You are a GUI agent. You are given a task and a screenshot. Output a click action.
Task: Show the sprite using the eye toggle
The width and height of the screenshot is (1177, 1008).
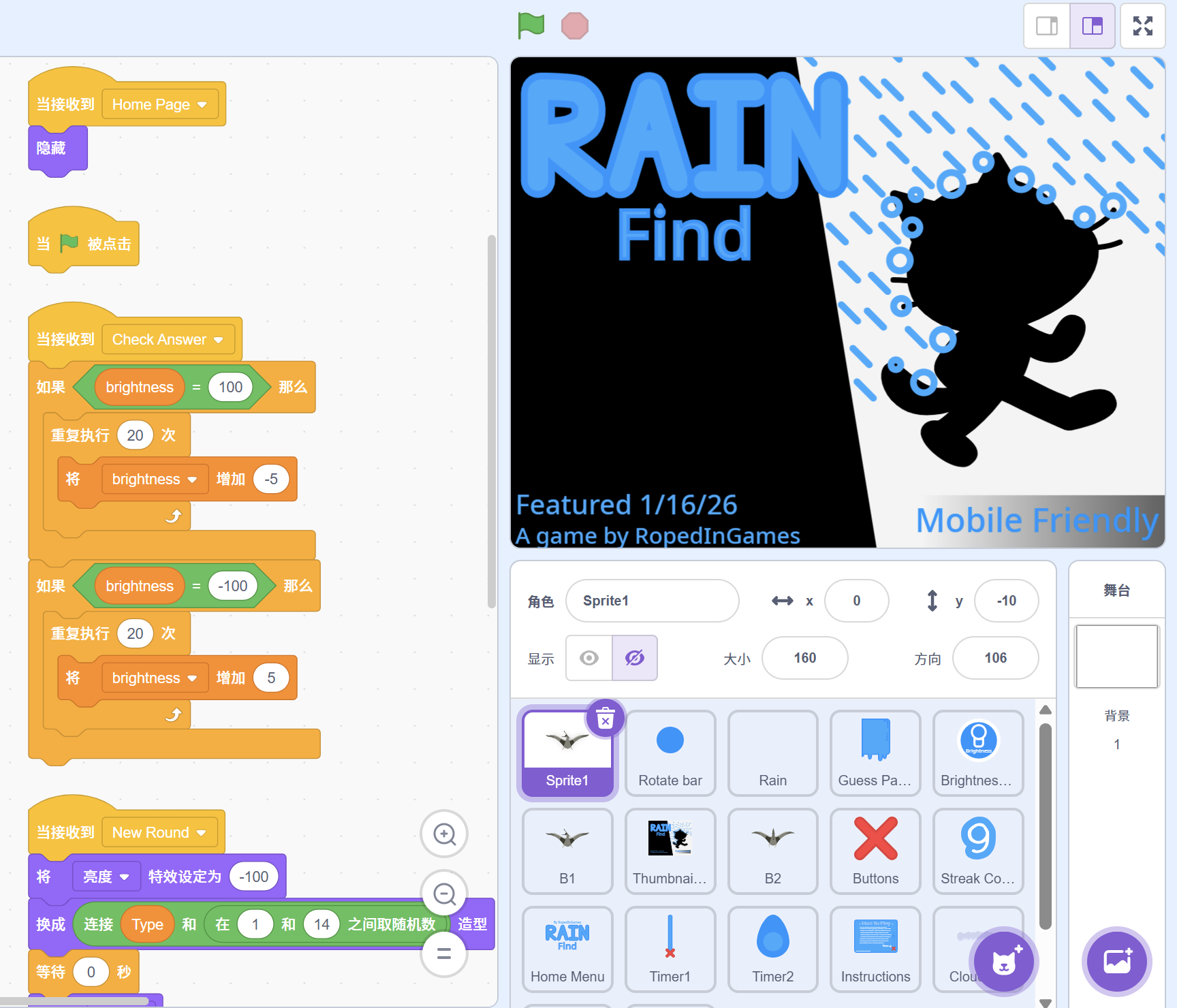click(589, 658)
